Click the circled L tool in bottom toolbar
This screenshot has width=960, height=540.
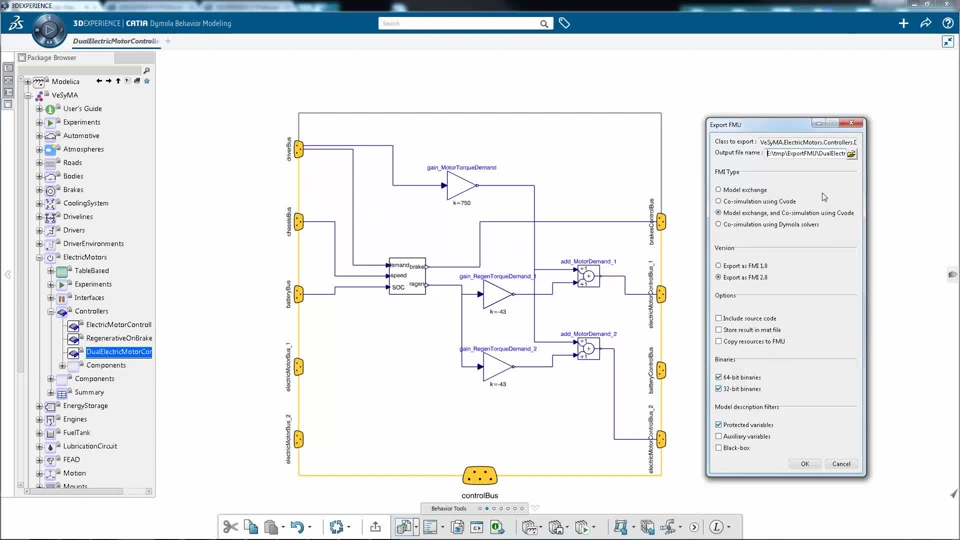click(x=716, y=527)
